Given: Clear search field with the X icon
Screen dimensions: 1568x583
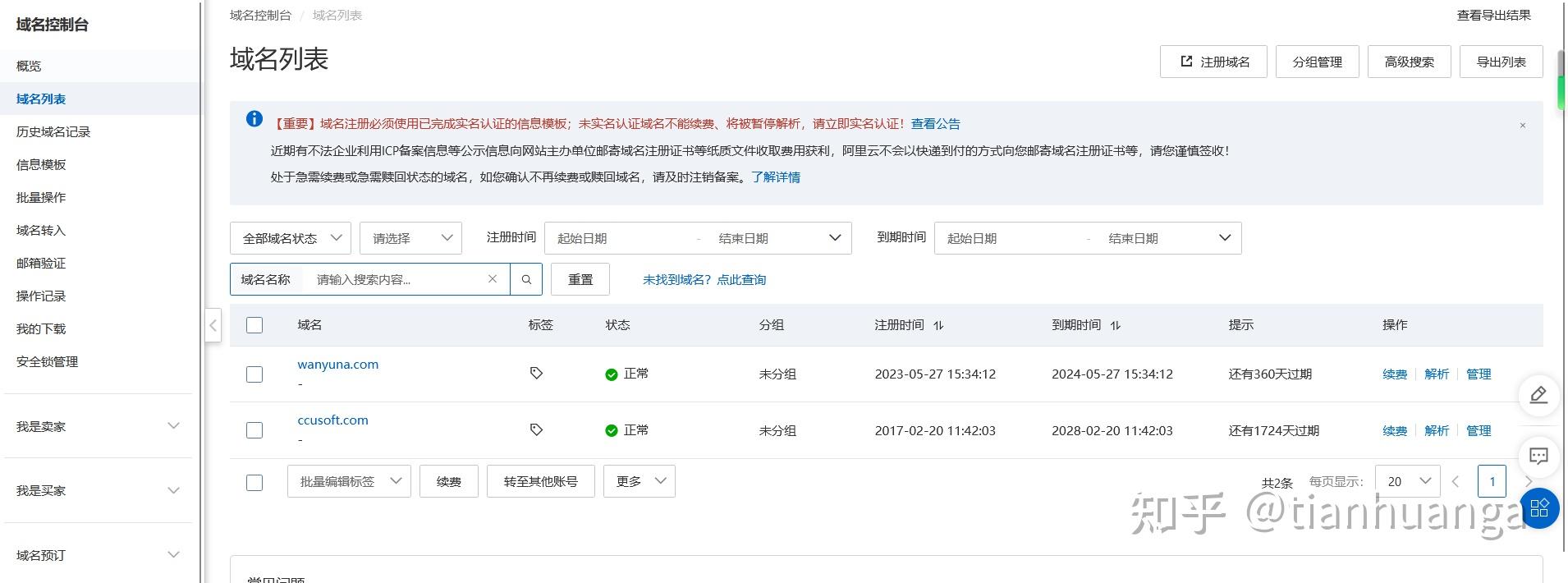Looking at the screenshot, I should [493, 279].
